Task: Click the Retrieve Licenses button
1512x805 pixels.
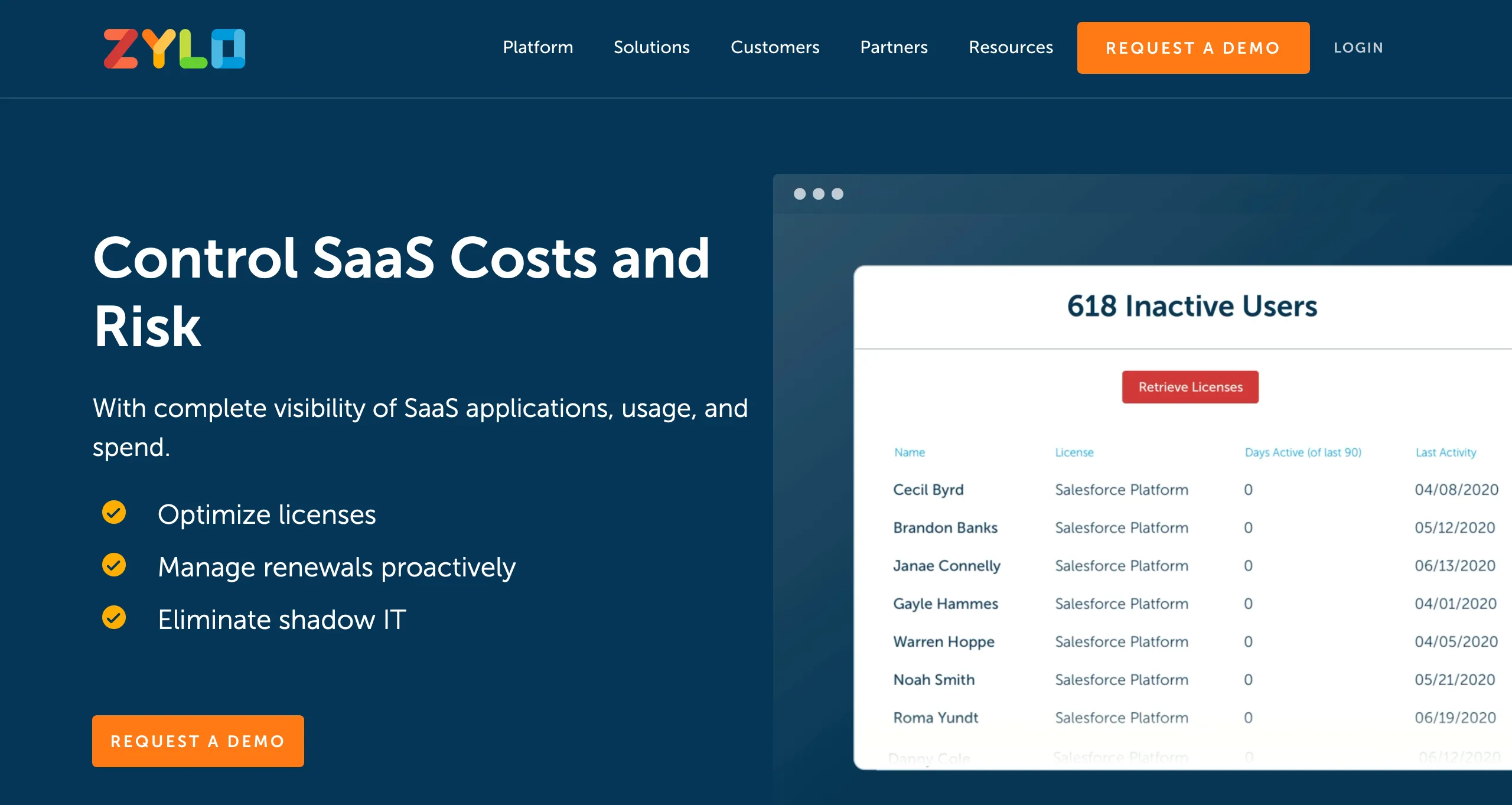Action: 1190,387
